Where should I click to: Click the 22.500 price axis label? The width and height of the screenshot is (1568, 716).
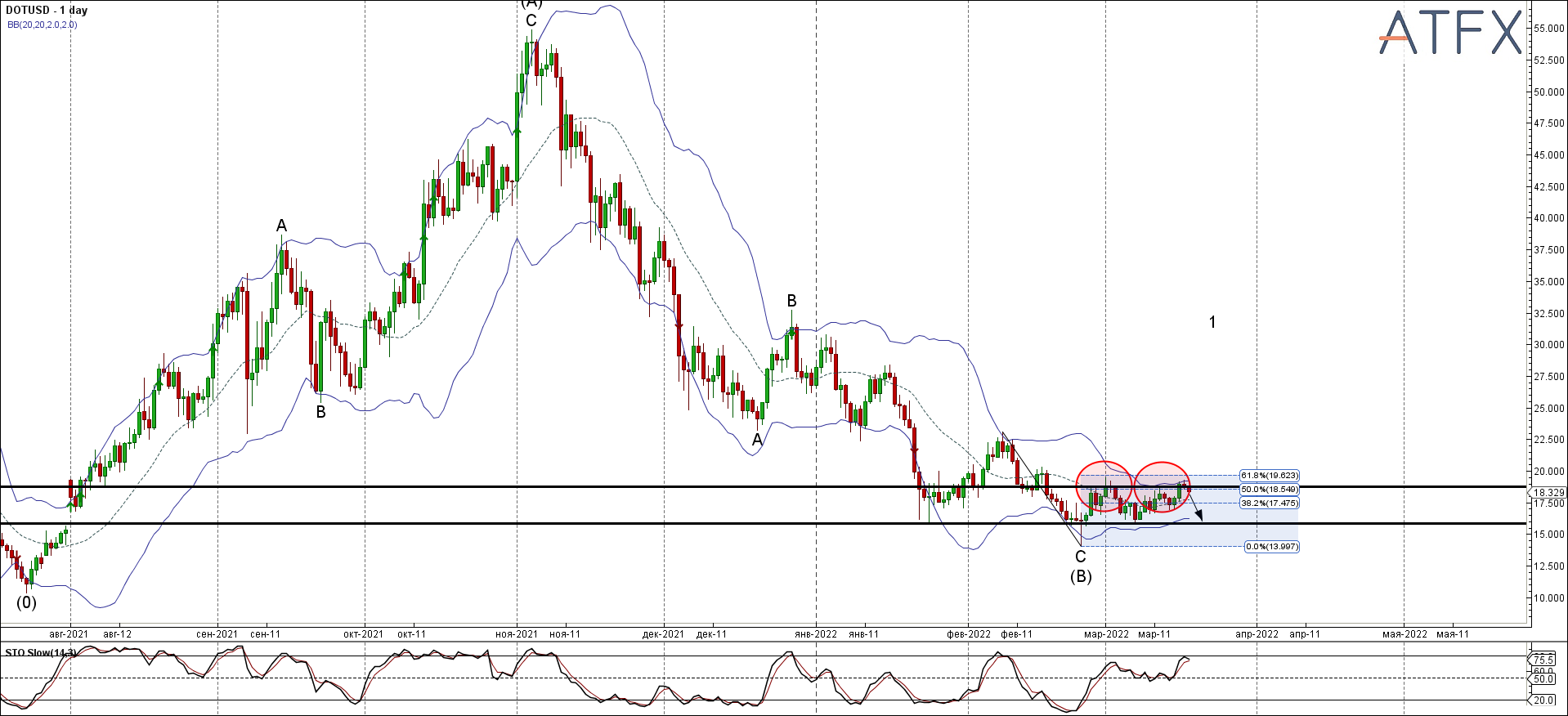(x=1549, y=440)
